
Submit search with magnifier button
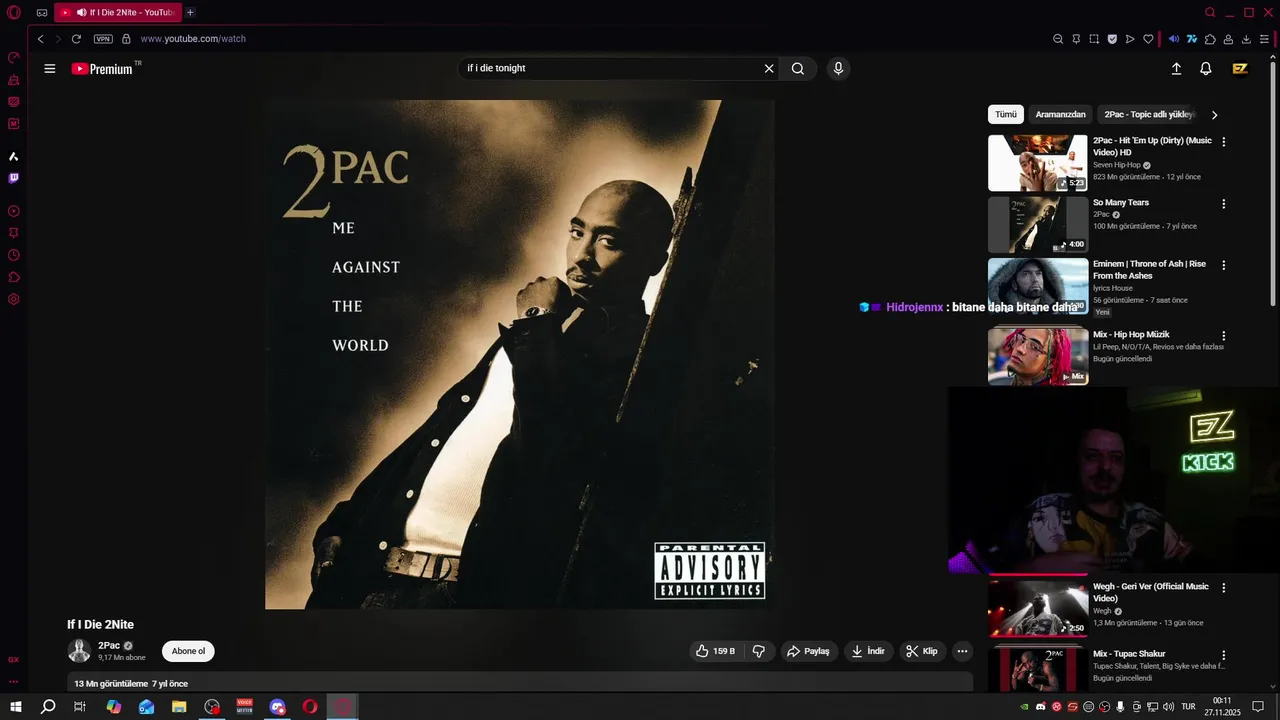(x=798, y=69)
